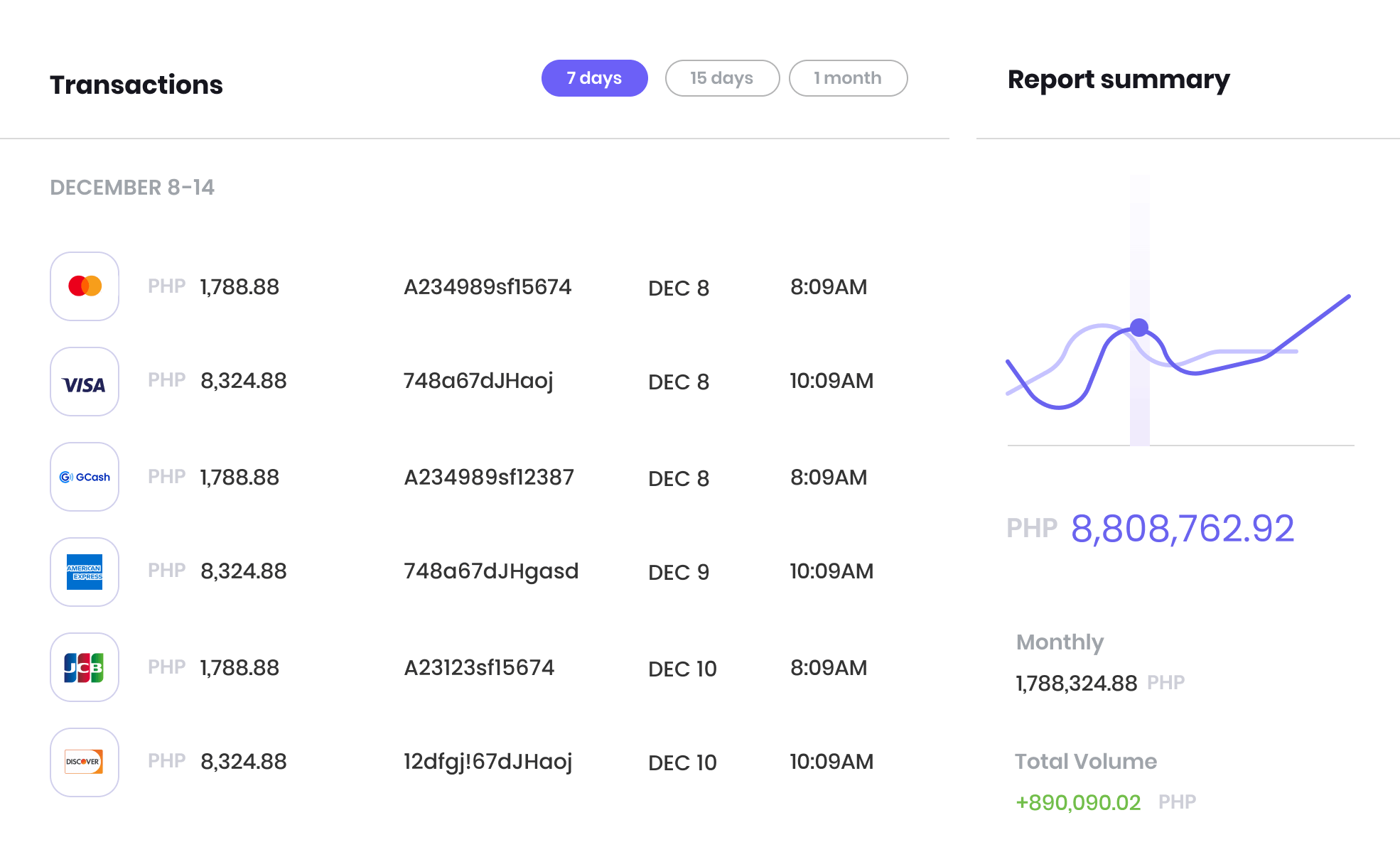Open transaction A234989sf15674
The width and height of the screenshot is (1400, 847).
click(x=487, y=287)
